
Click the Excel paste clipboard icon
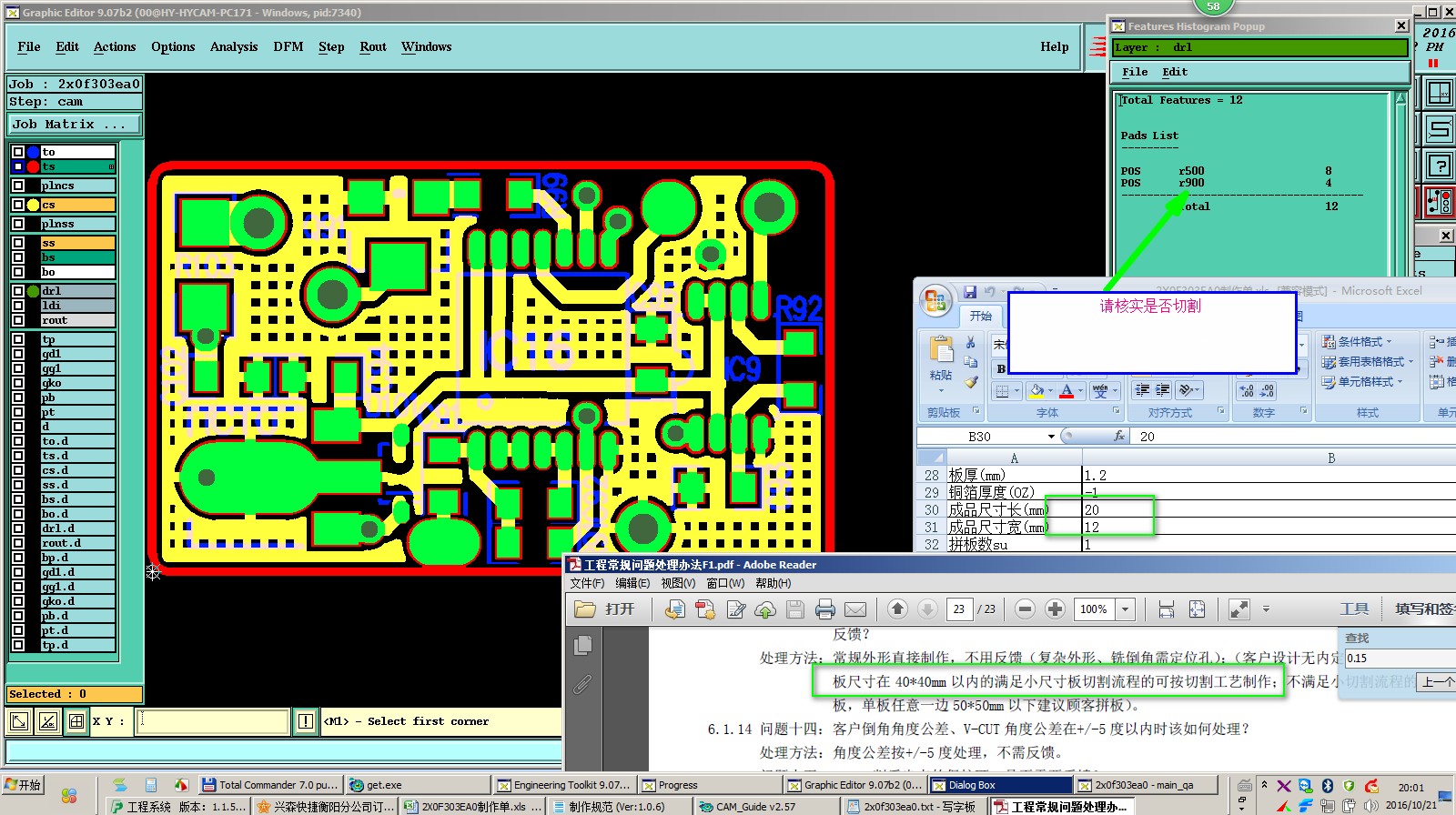pyautogui.click(x=941, y=348)
